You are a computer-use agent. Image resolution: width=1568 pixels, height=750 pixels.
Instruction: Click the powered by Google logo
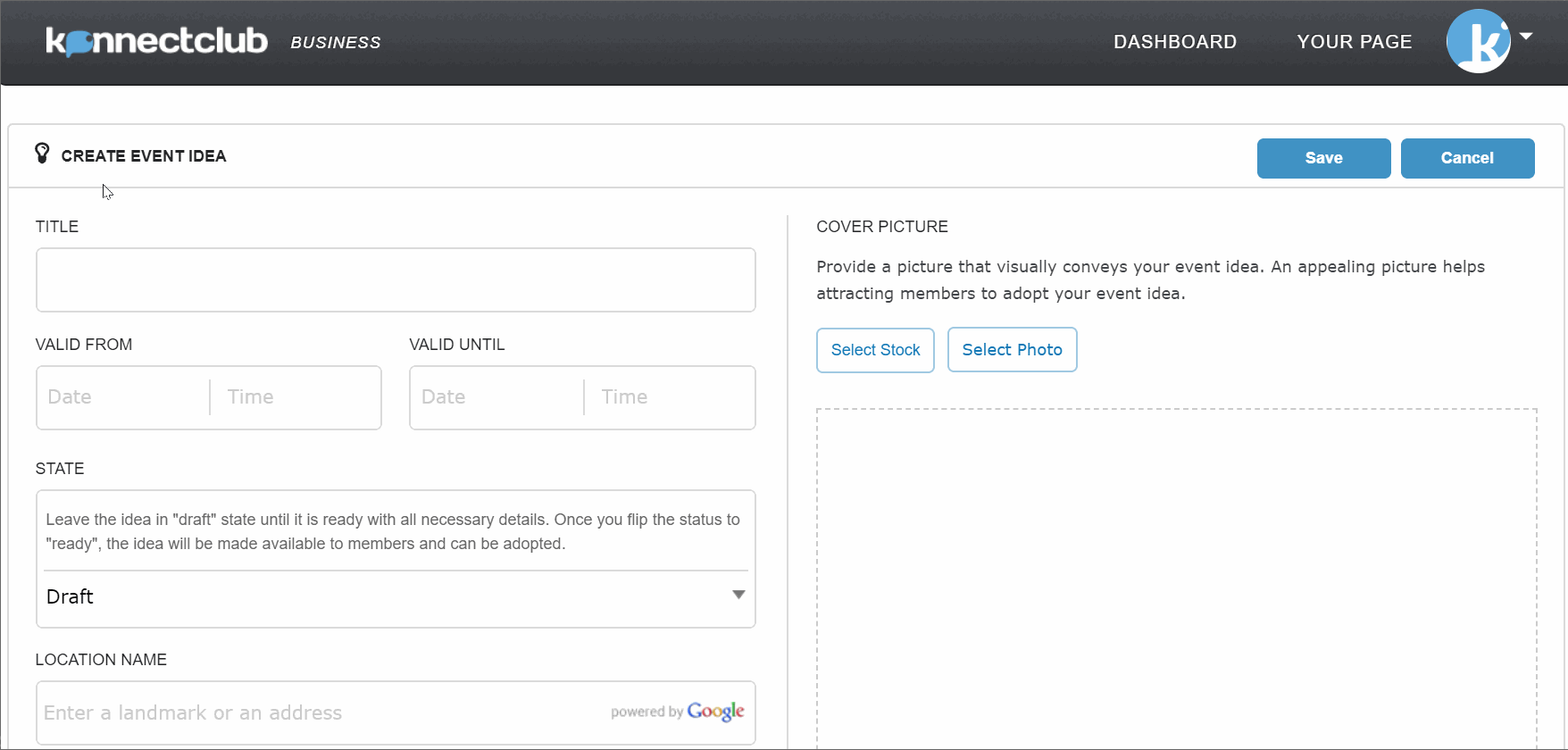[677, 712]
